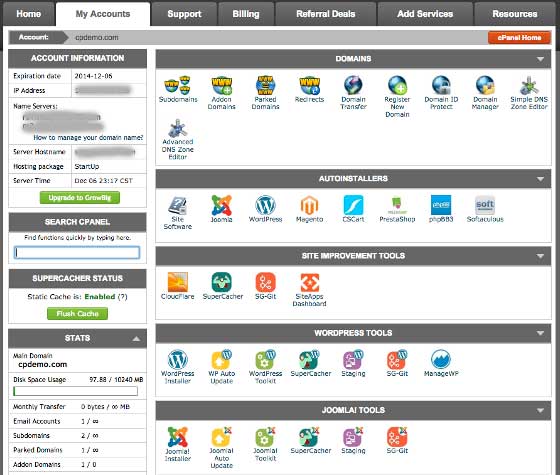Open ManageWP
The width and height of the screenshot is (560, 475).
[x=441, y=363]
